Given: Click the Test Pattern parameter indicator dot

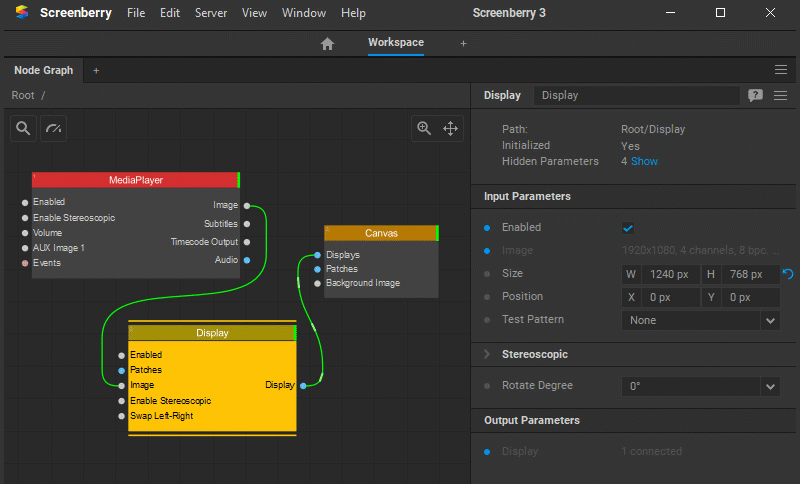Looking at the screenshot, I should click(487, 320).
